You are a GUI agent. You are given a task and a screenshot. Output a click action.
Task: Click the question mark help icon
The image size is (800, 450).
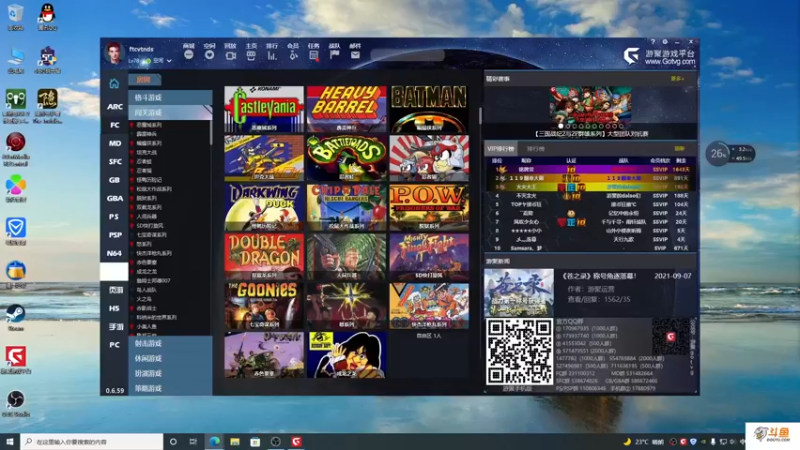click(x=653, y=42)
